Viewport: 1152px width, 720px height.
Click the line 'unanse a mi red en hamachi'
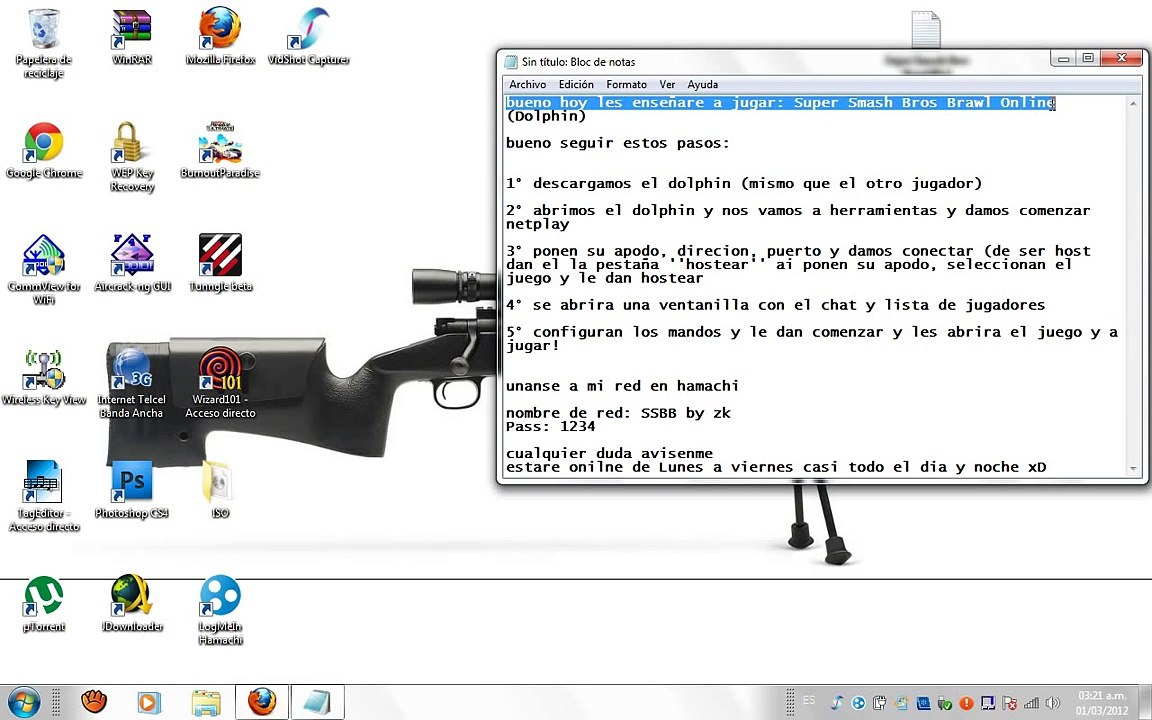[x=622, y=386]
